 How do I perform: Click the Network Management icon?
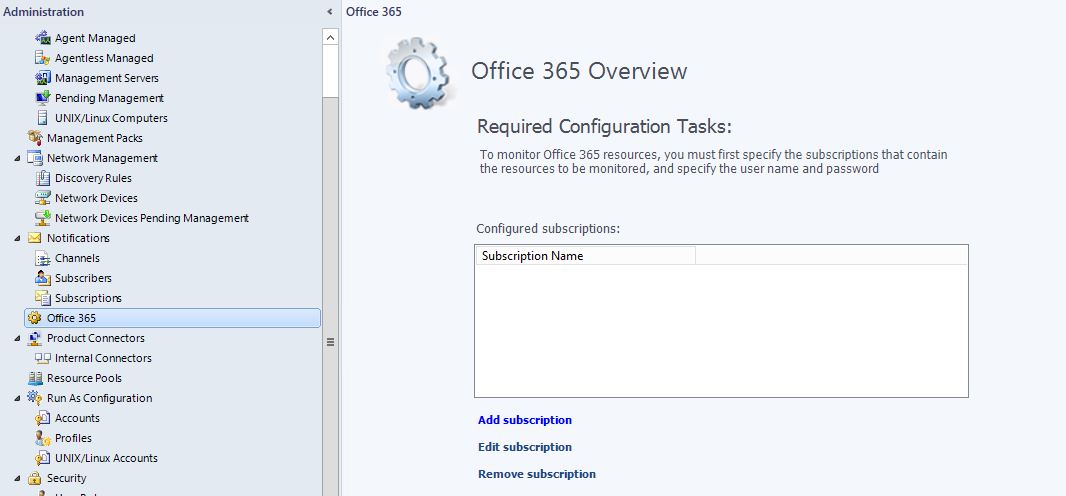[x=35, y=158]
